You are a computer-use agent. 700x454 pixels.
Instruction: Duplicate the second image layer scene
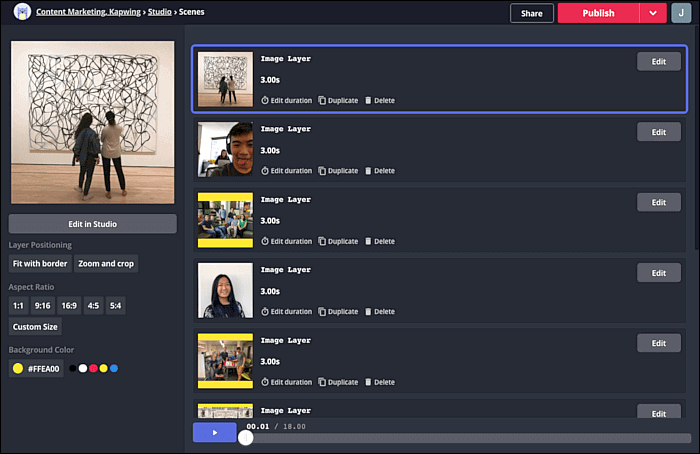(x=338, y=171)
